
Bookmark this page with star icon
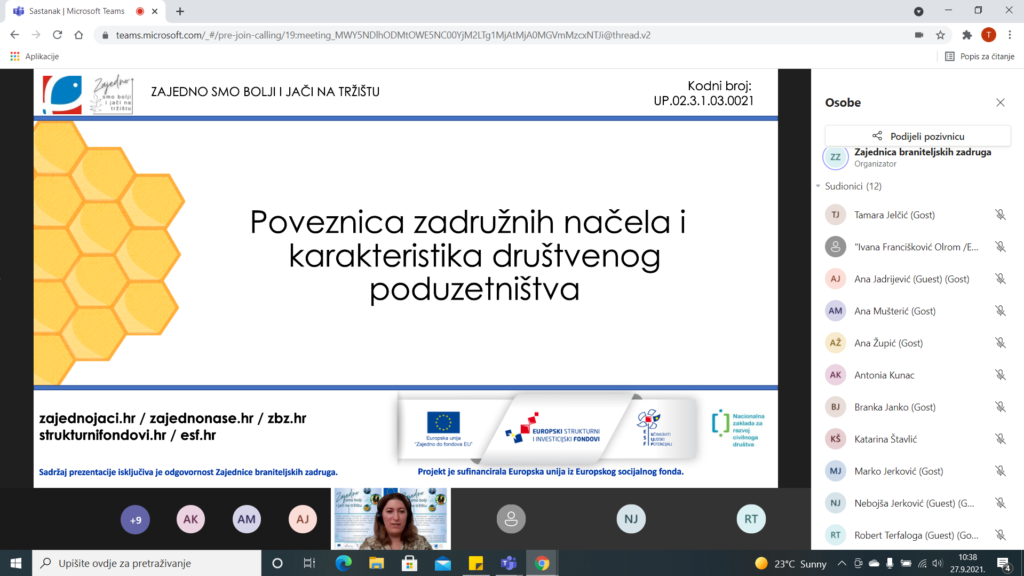tap(941, 34)
